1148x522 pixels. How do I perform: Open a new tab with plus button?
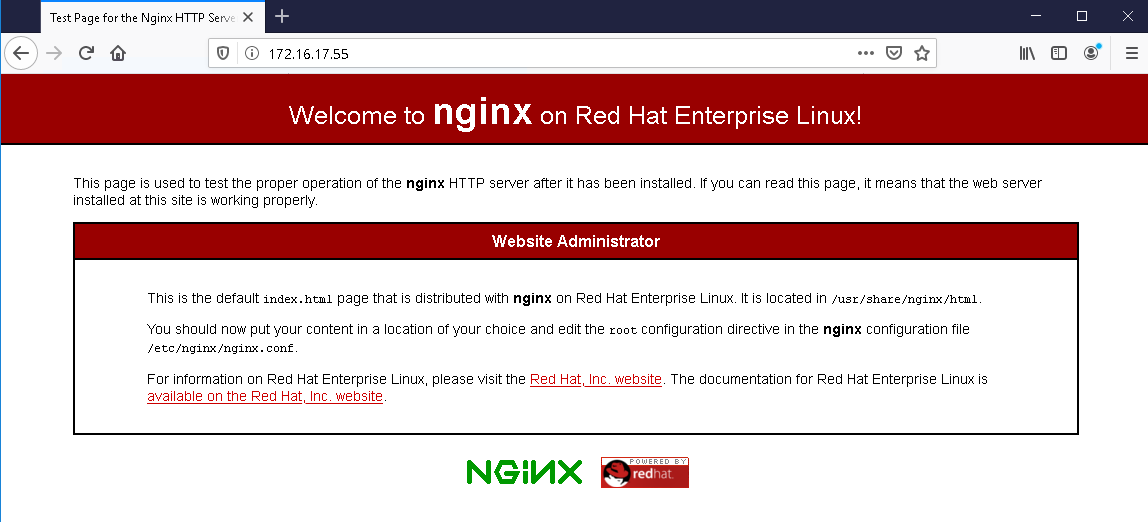(x=282, y=16)
